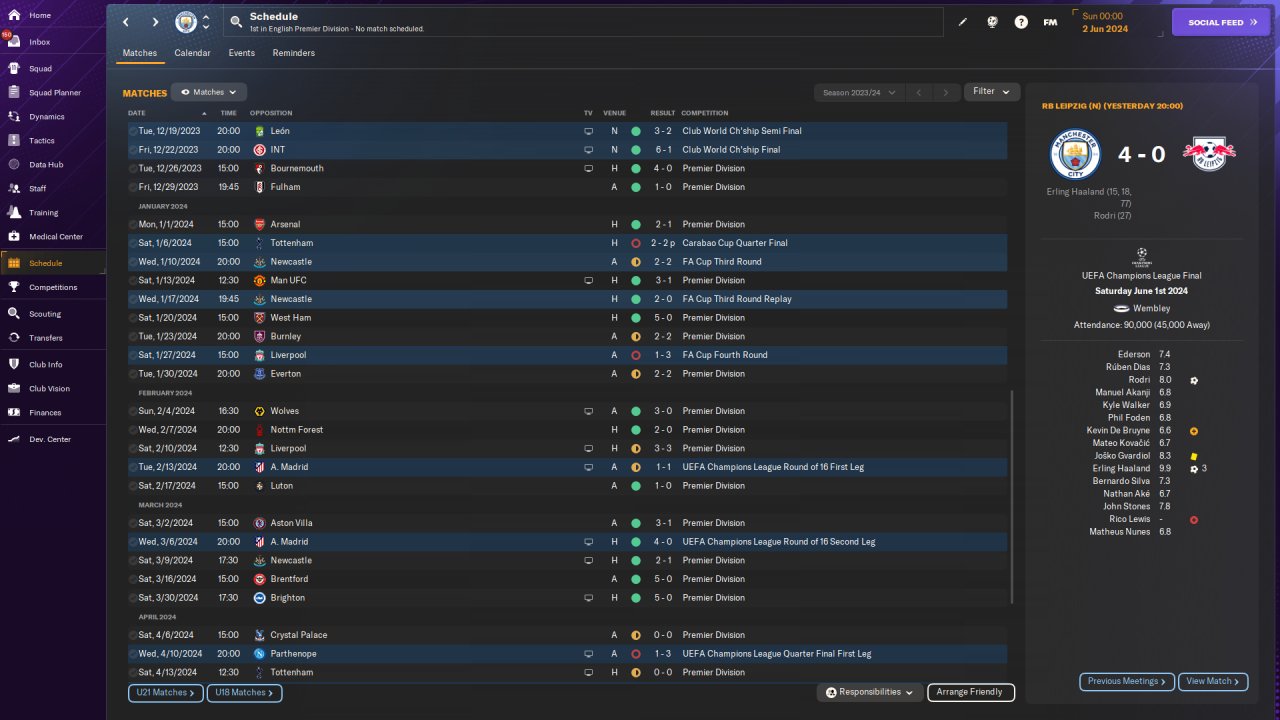The image size is (1280, 720).
Task: Open the Transfers screen
Action: click(x=46, y=338)
